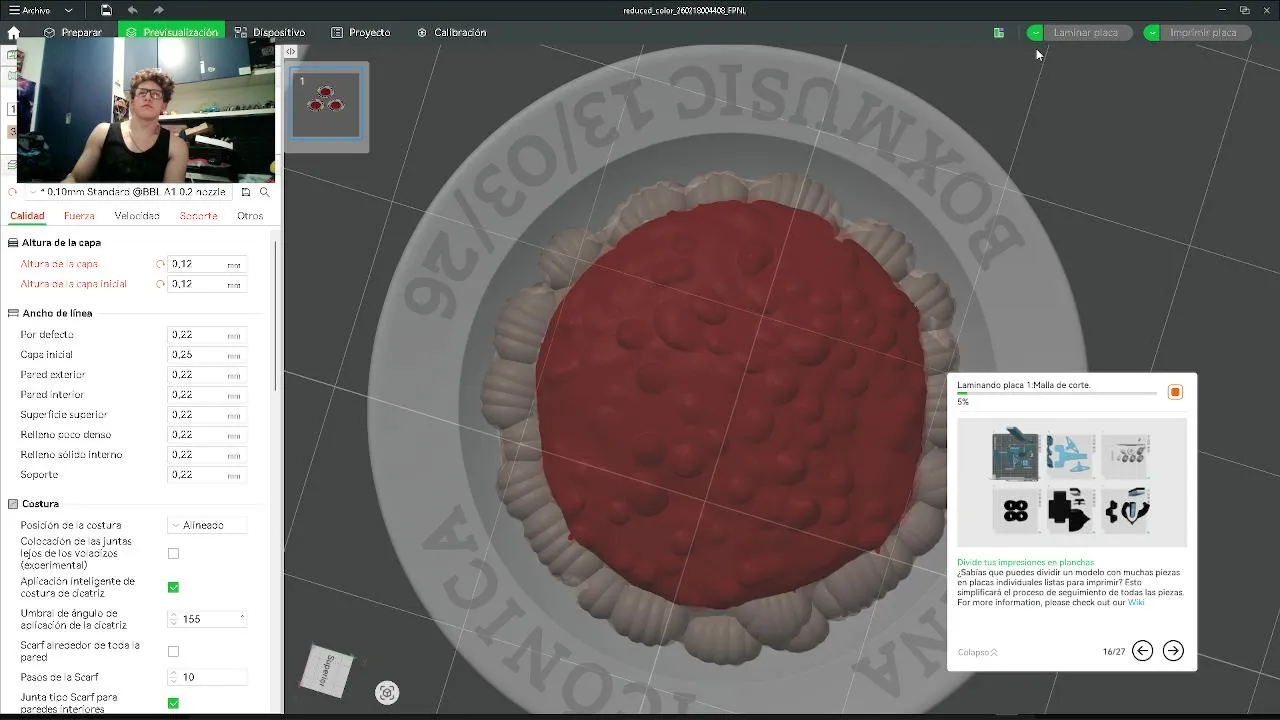Stop slicing with the orange stop button
This screenshot has width=1280, height=720.
pyautogui.click(x=1175, y=392)
